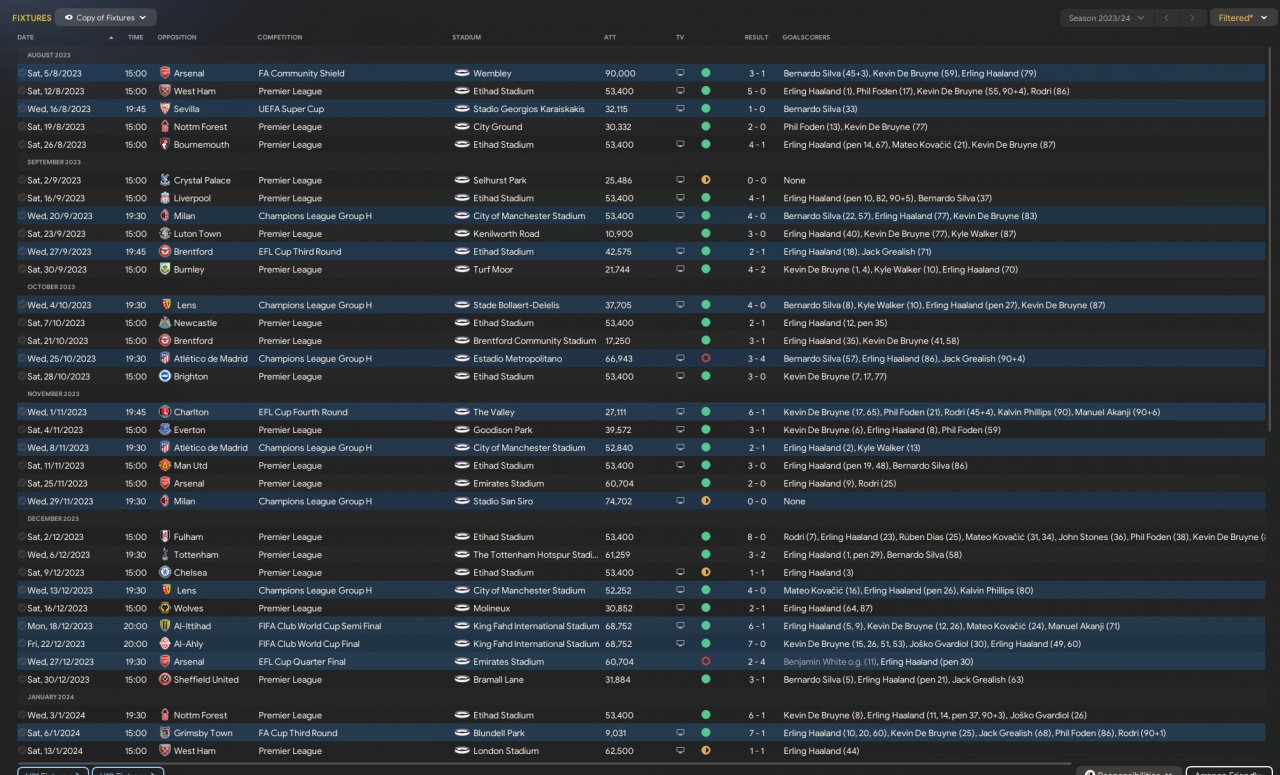Image resolution: width=1280 pixels, height=775 pixels.
Task: Open the Al-Ahly opponent link
Action: (x=189, y=644)
